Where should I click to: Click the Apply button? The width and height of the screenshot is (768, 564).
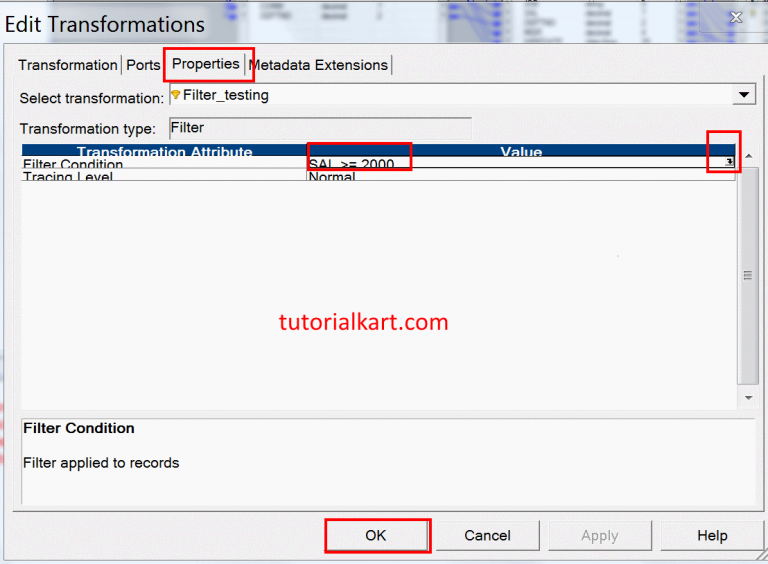(600, 536)
